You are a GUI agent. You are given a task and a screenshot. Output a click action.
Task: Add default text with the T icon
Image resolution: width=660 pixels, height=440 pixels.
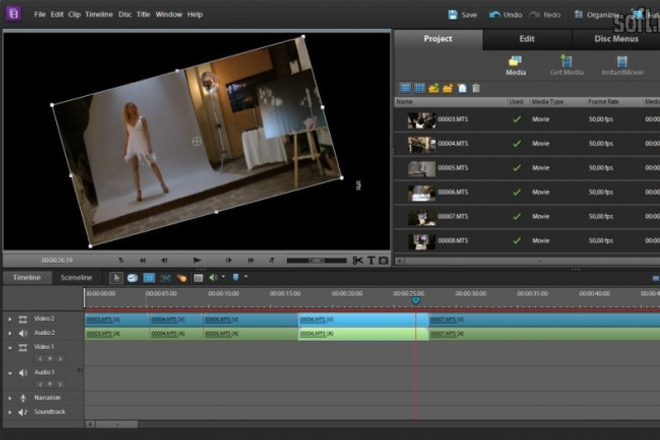371,261
